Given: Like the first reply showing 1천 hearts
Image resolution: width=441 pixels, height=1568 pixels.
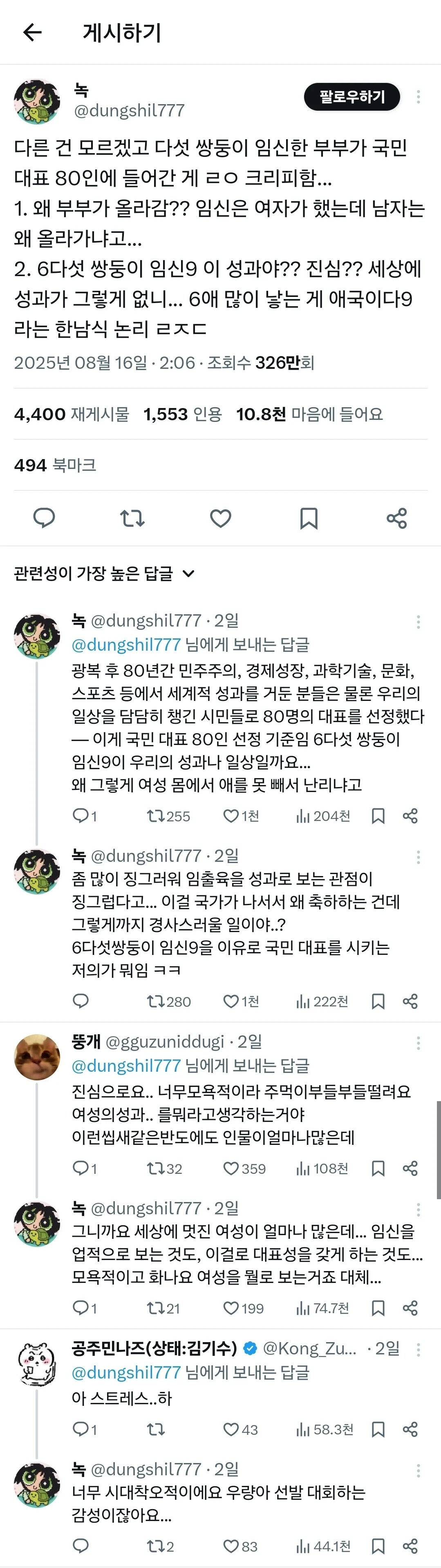Looking at the screenshot, I should coord(231,816).
